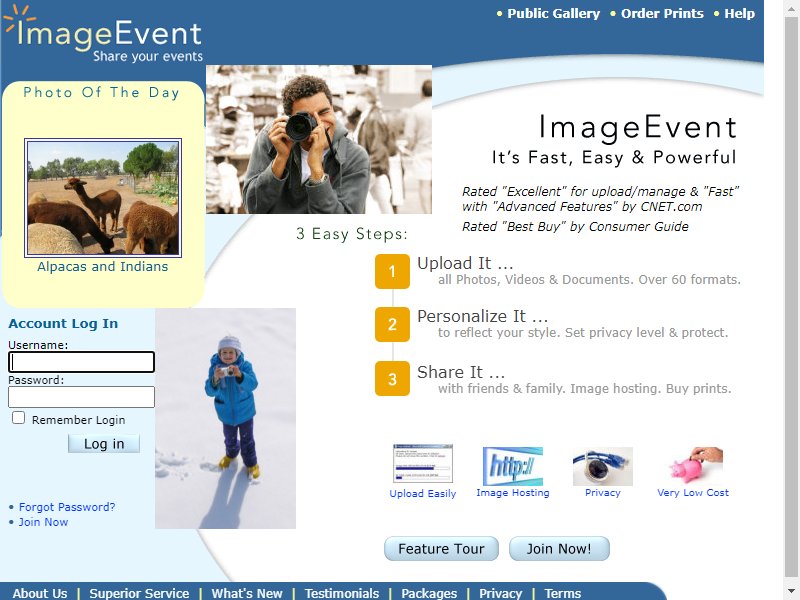
Task: Click the photographer with camera banner photo
Action: [x=319, y=139]
